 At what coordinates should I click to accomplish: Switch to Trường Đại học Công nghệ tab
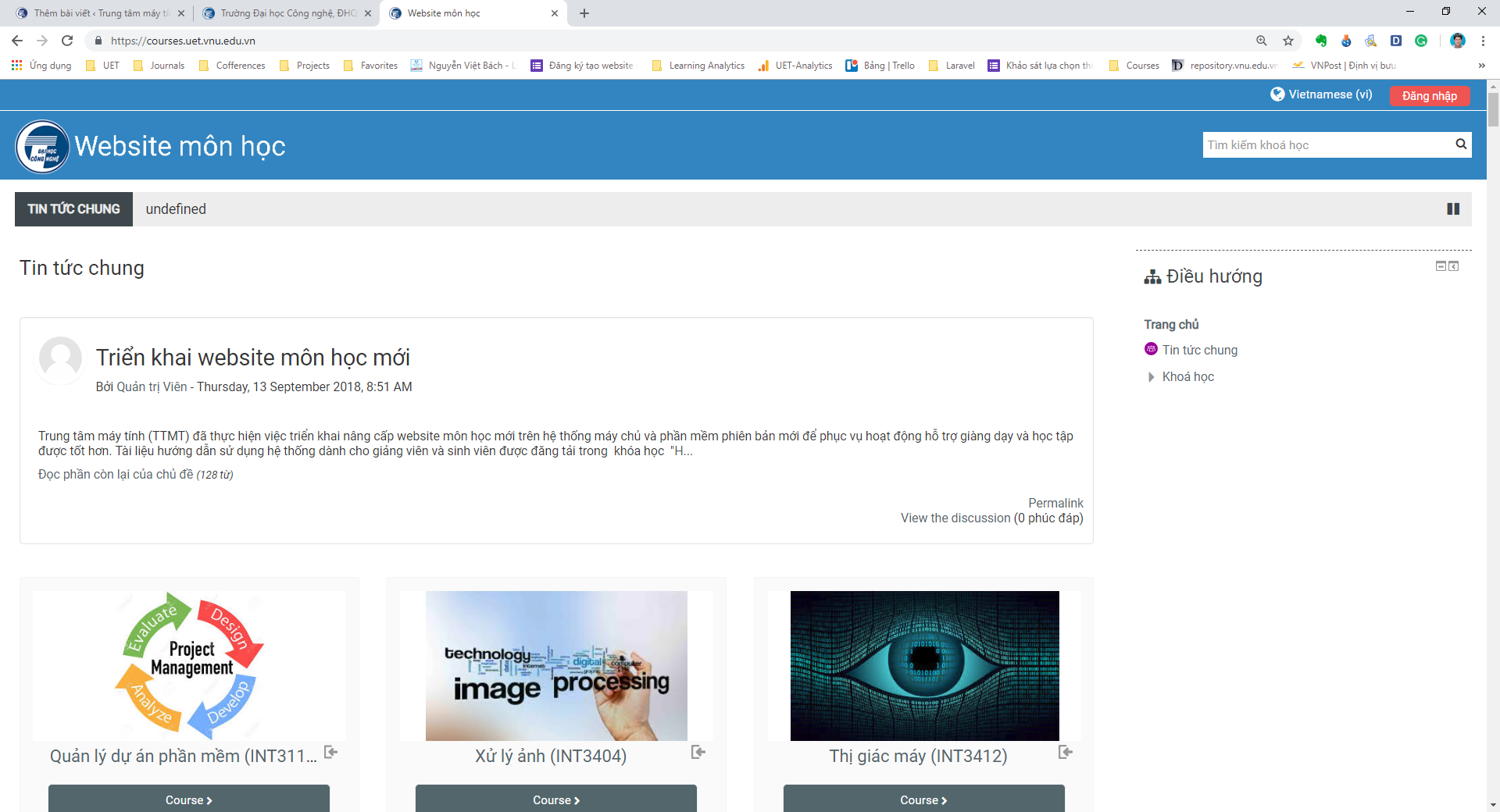[x=287, y=13]
